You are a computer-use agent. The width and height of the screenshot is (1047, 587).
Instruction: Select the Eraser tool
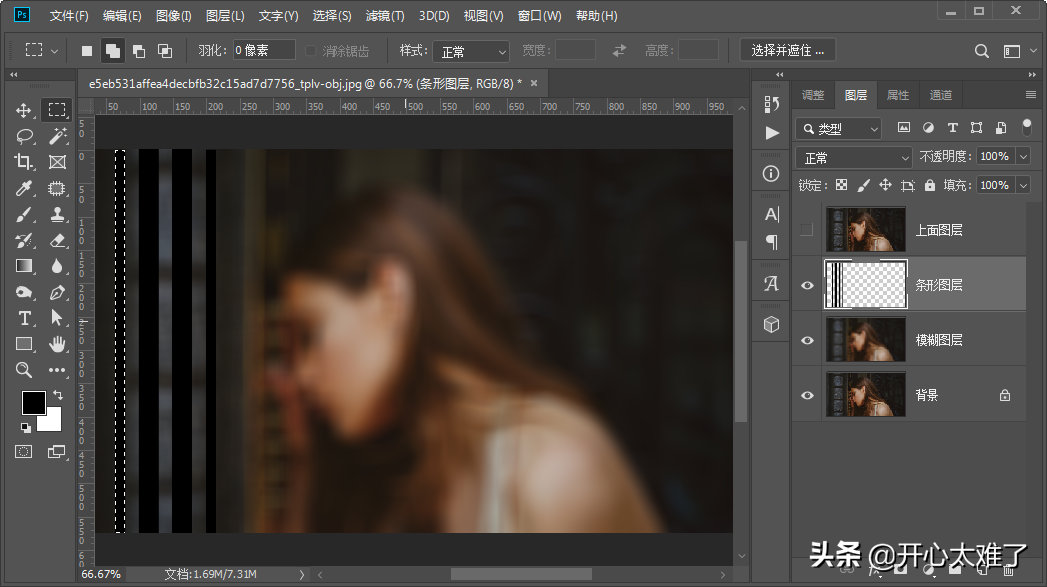pos(57,240)
